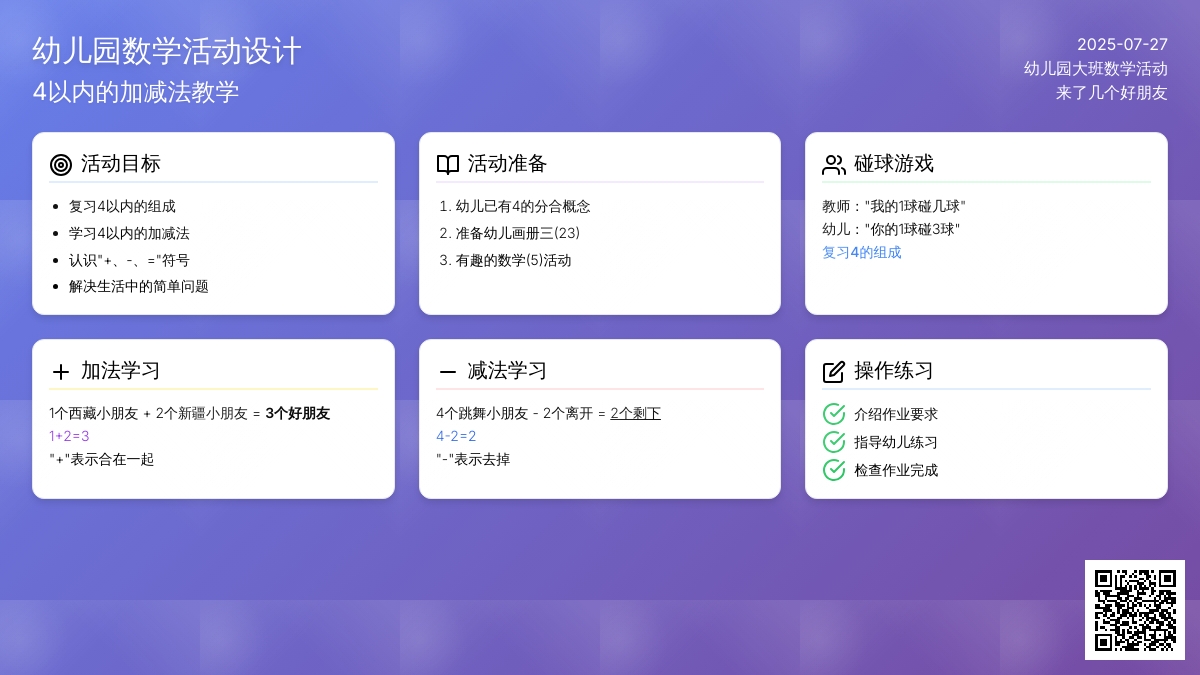Click the text 介绍作业要求
Image resolution: width=1200 pixels, height=675 pixels.
point(896,415)
